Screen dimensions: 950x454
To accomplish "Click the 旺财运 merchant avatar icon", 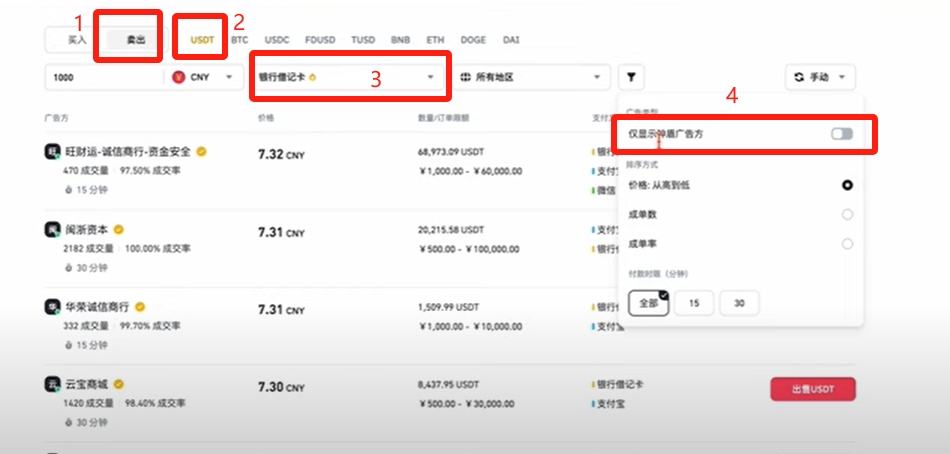I will [52, 152].
